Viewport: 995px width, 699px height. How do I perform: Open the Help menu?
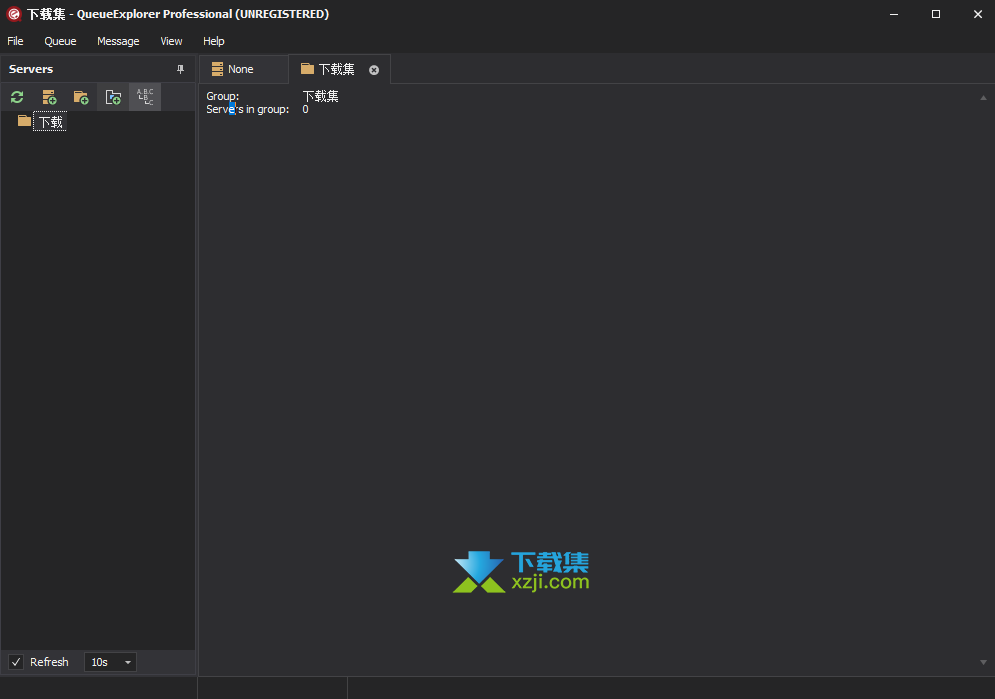tap(214, 41)
